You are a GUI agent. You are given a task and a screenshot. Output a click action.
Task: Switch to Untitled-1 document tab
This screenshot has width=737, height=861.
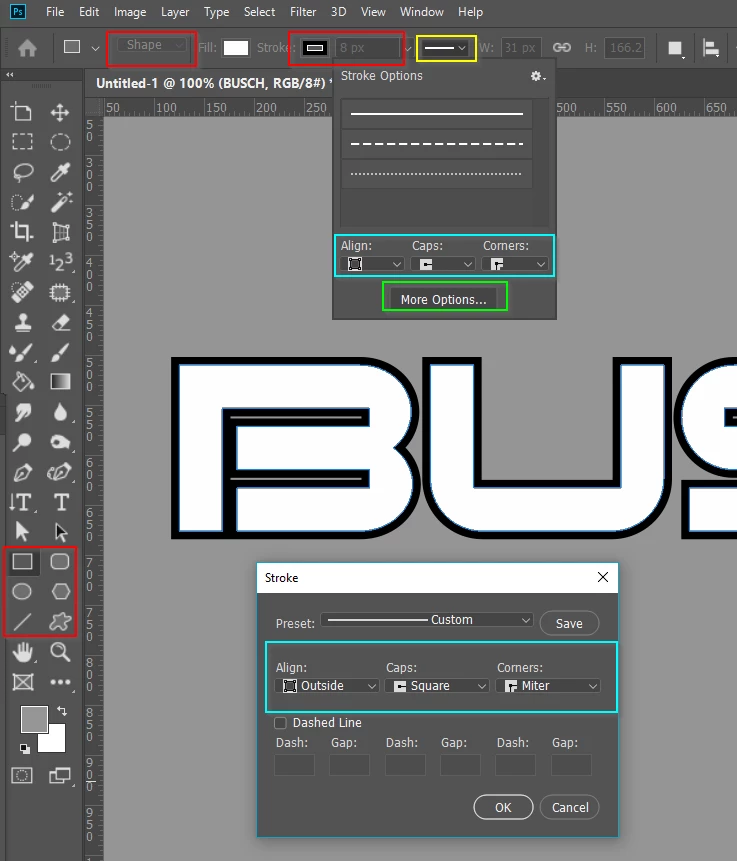tap(213, 83)
